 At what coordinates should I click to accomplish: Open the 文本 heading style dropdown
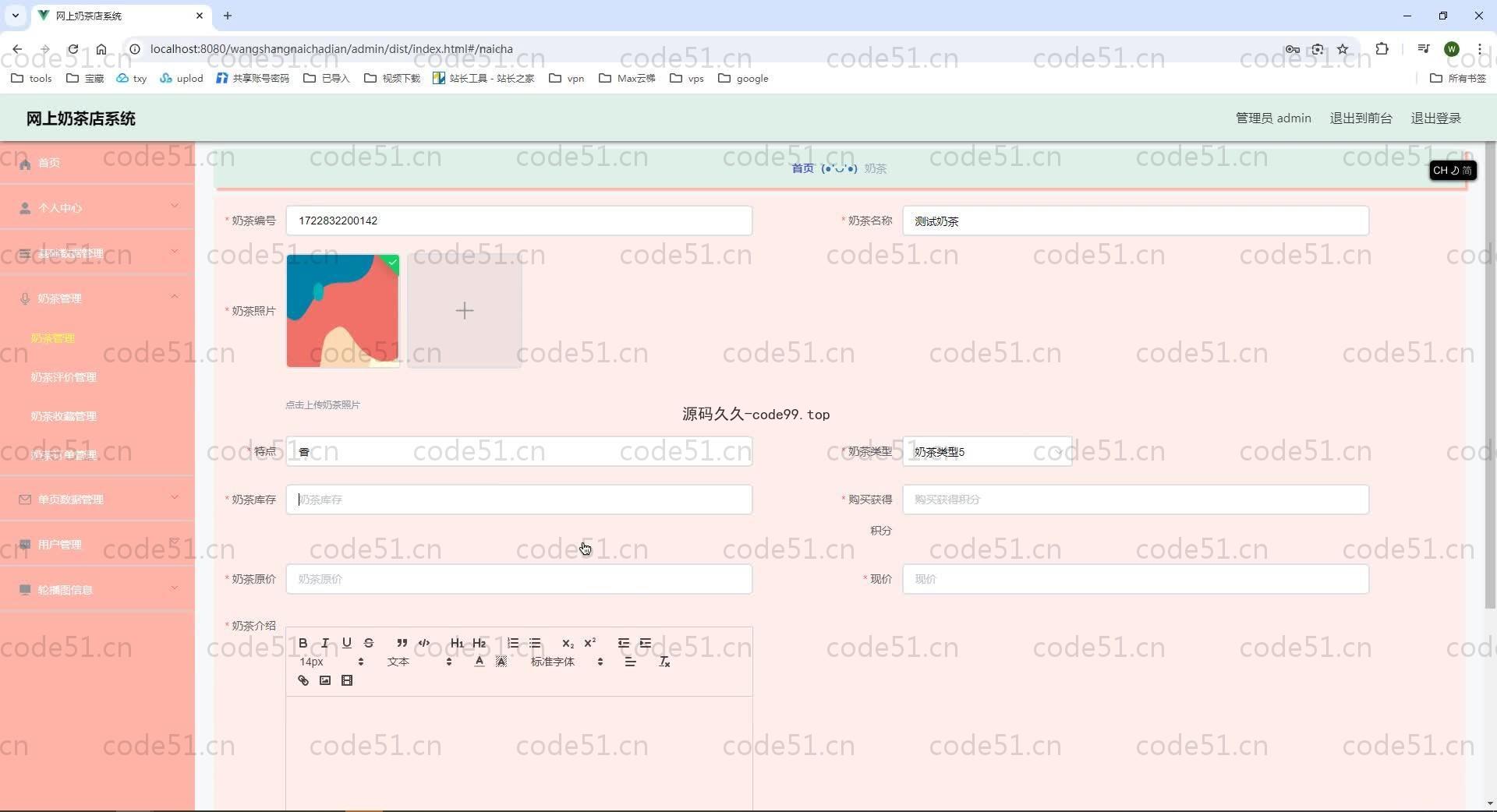click(419, 662)
